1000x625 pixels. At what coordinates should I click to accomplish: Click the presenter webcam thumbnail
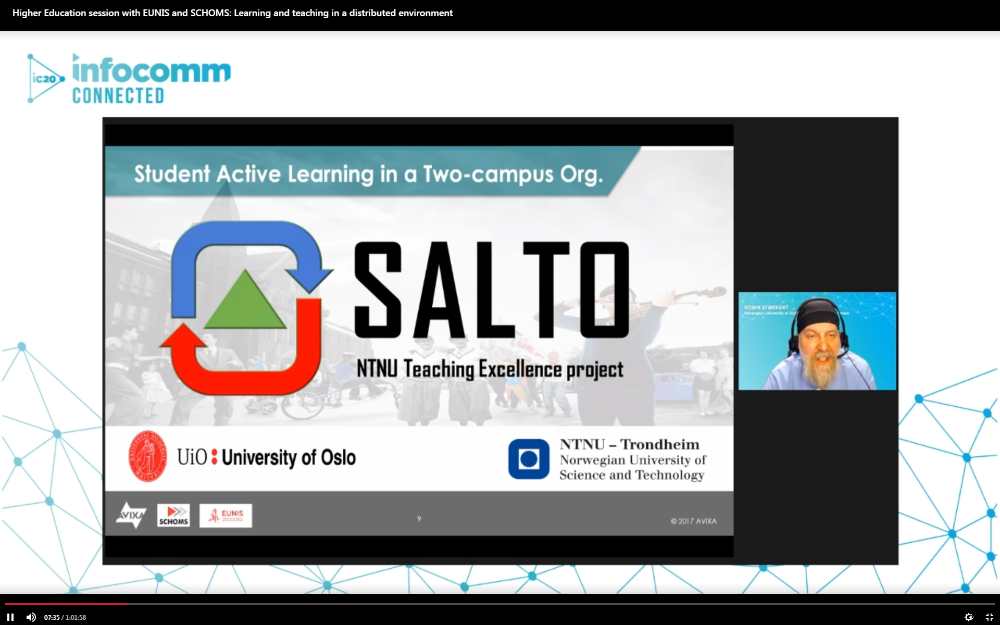[x=817, y=341]
